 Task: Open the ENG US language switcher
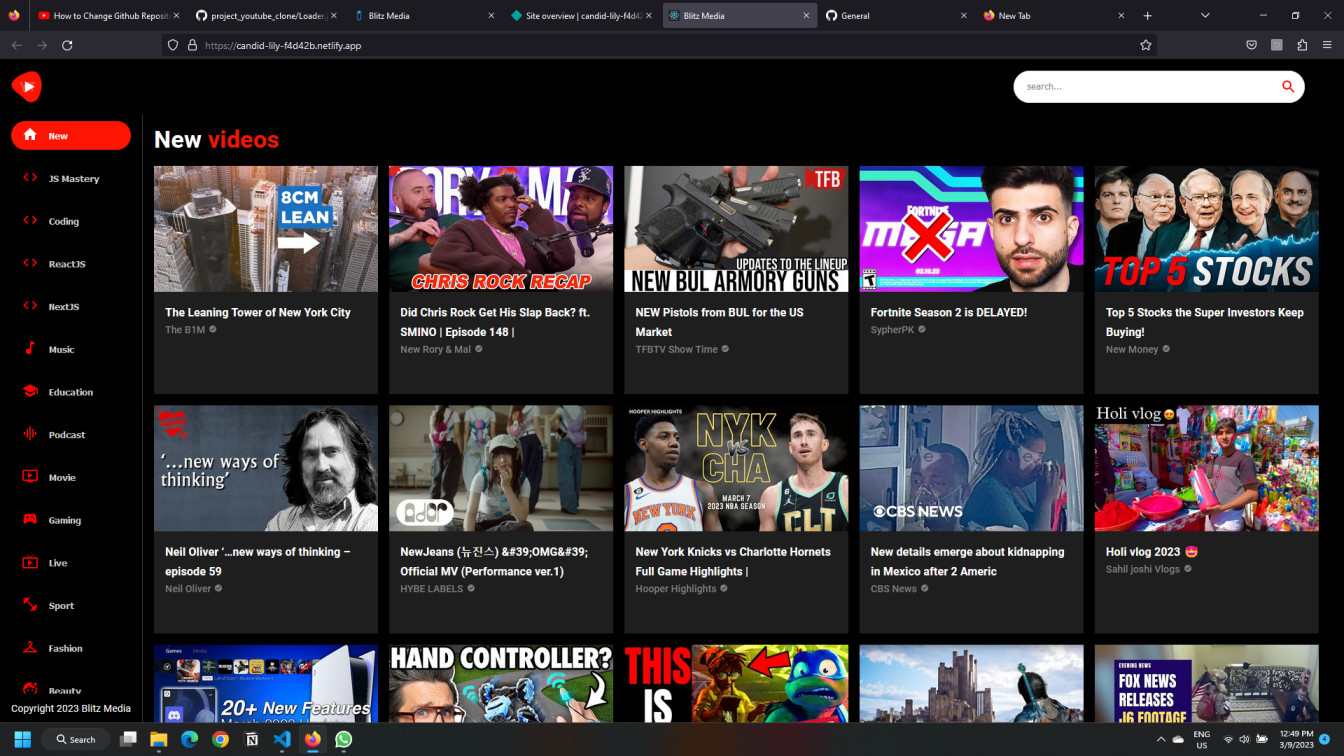pos(1201,739)
